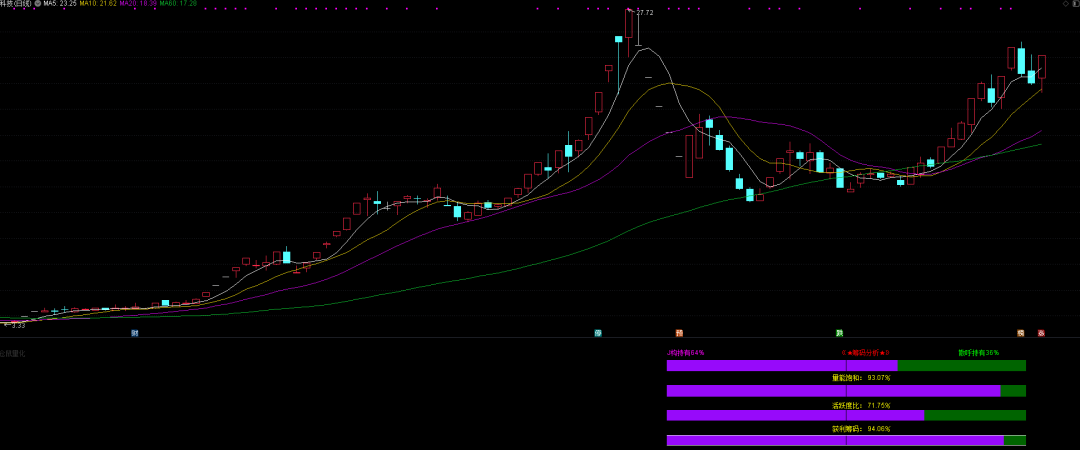This screenshot has height=450, width=1080.
Task: Click the orange marker second from right on timeline
Action: [1021, 333]
